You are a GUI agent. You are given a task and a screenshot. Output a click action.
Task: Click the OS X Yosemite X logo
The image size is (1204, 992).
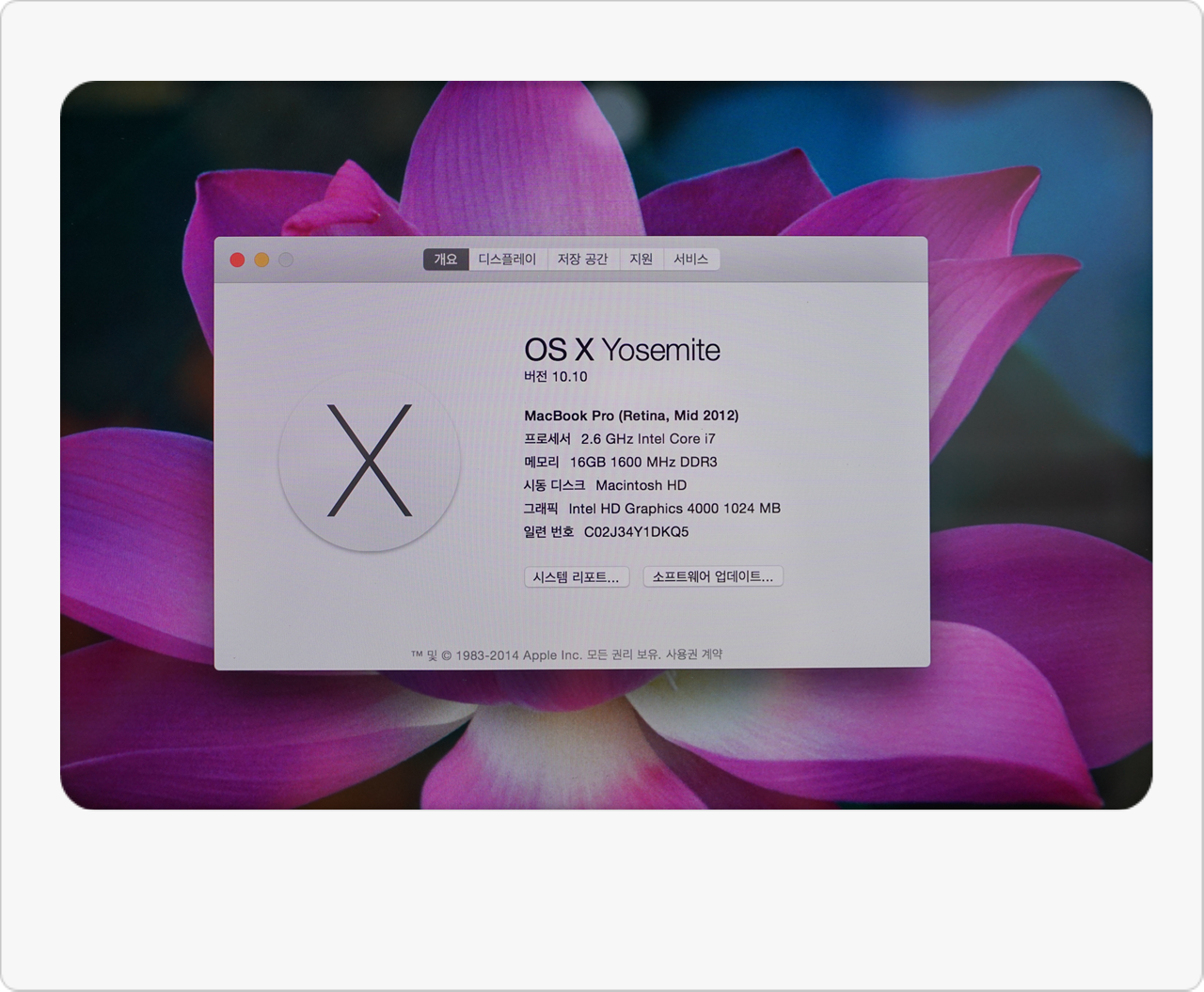click(x=370, y=461)
